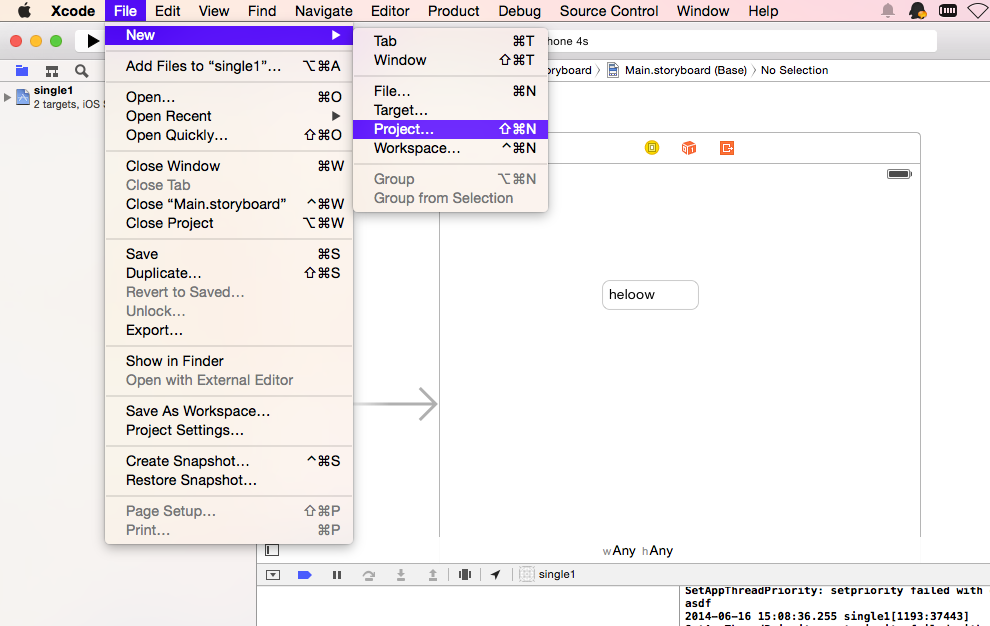990x626 pixels.
Task: Click the single1 process in debug bar
Action: pos(547,574)
